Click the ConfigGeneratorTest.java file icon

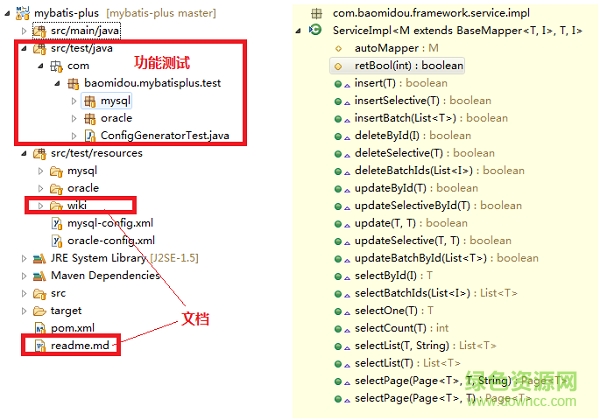(x=90, y=136)
